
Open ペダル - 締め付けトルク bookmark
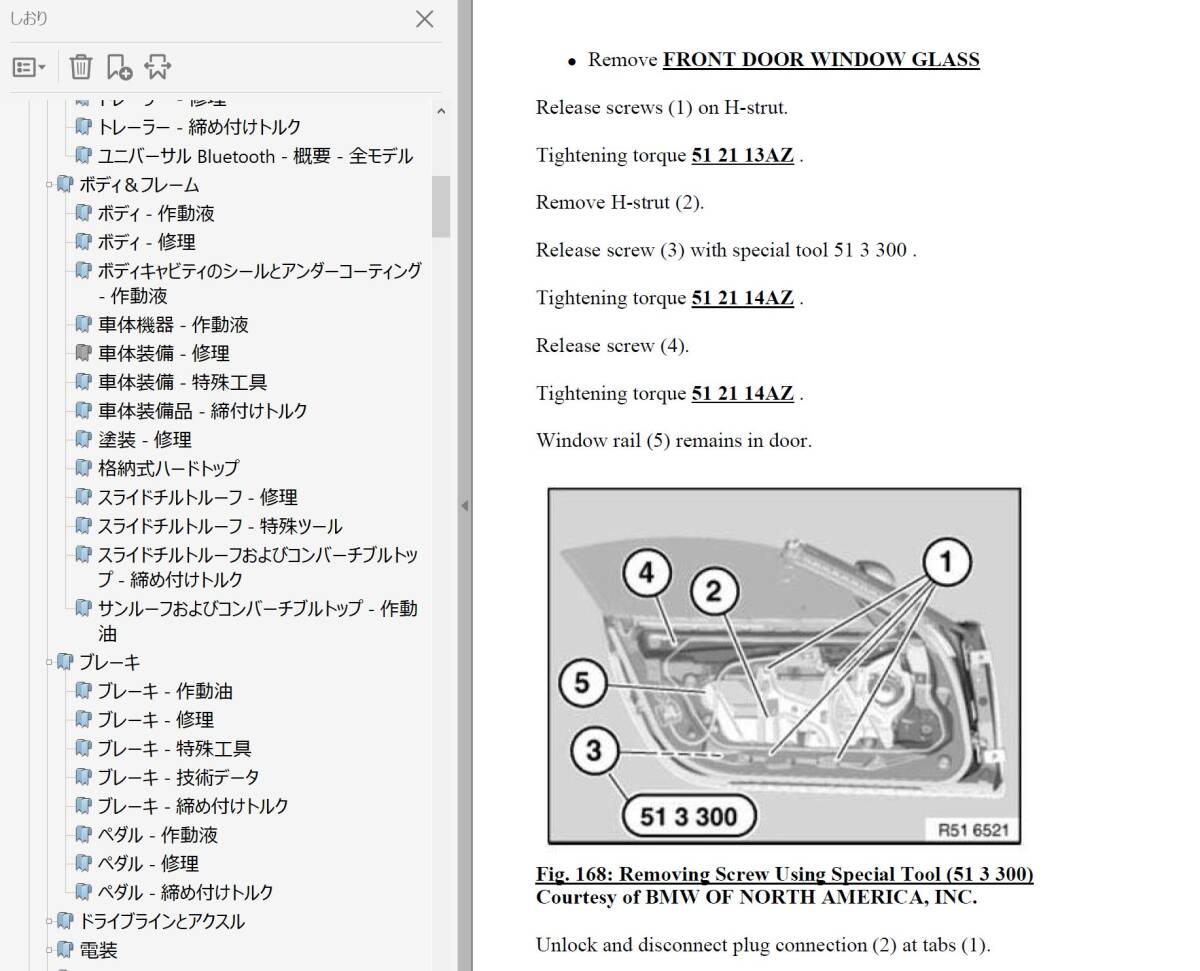[186, 892]
